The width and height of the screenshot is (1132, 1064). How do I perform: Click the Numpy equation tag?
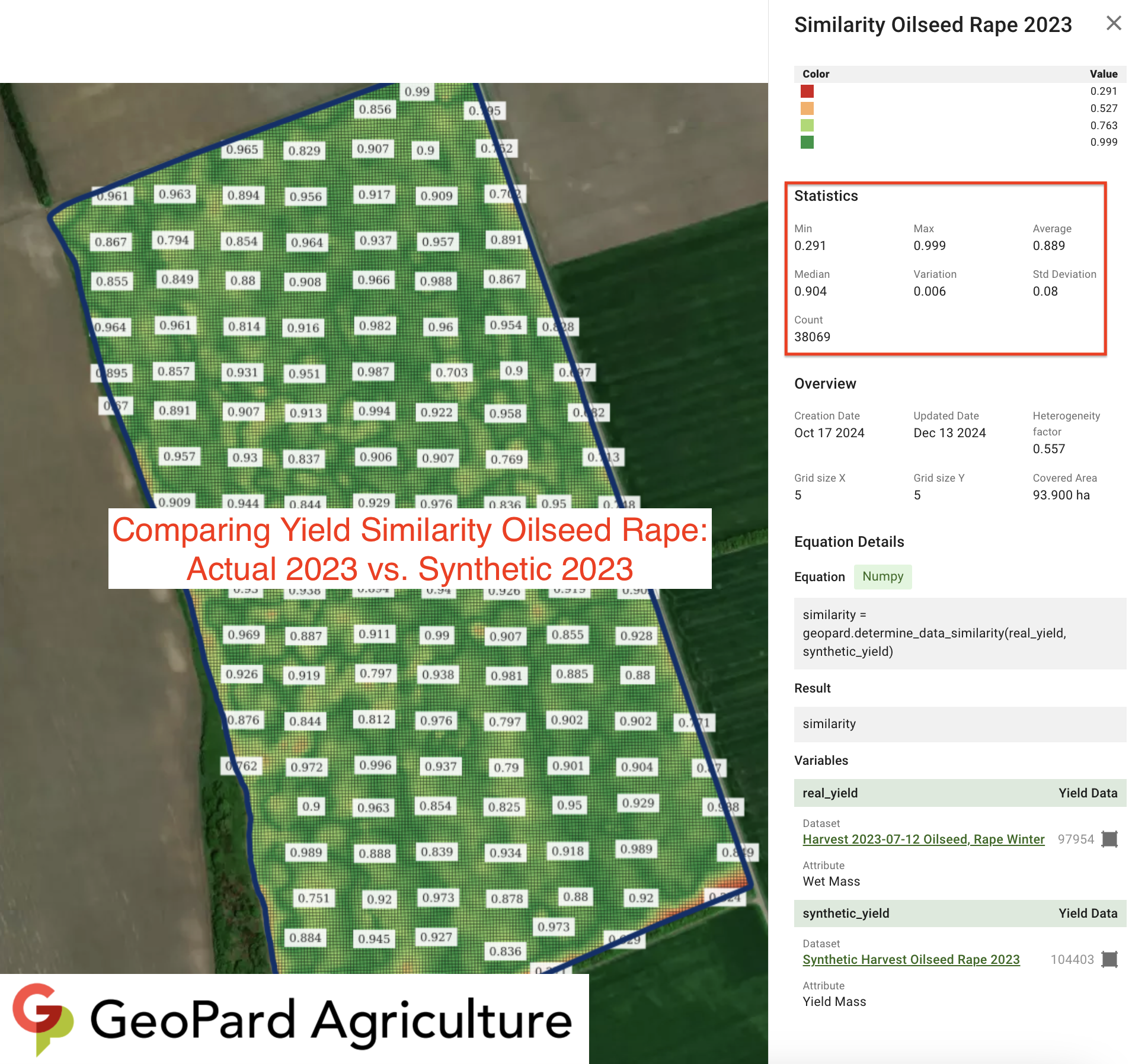tap(882, 576)
